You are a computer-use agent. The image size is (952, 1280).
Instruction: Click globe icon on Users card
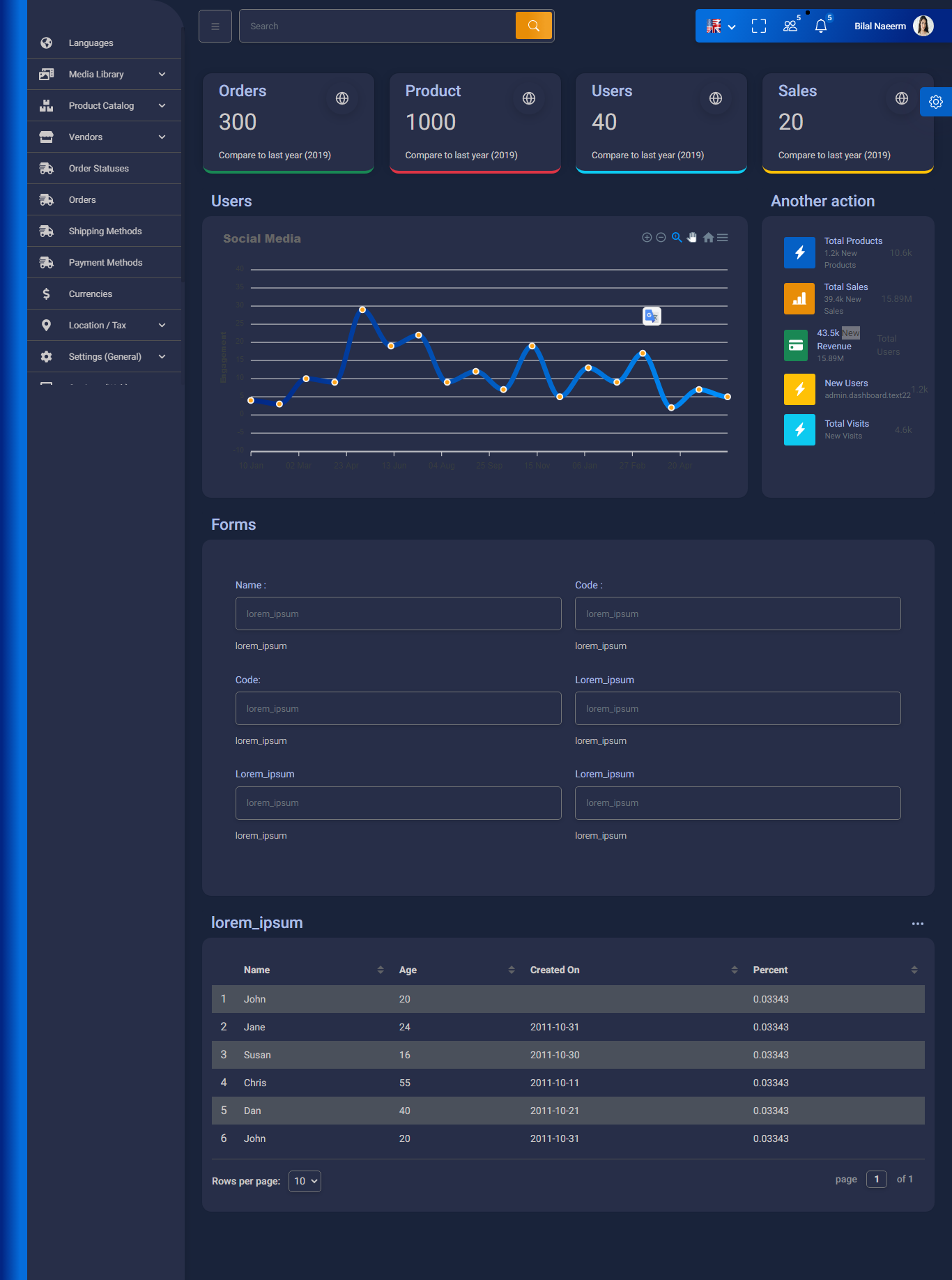[716, 98]
